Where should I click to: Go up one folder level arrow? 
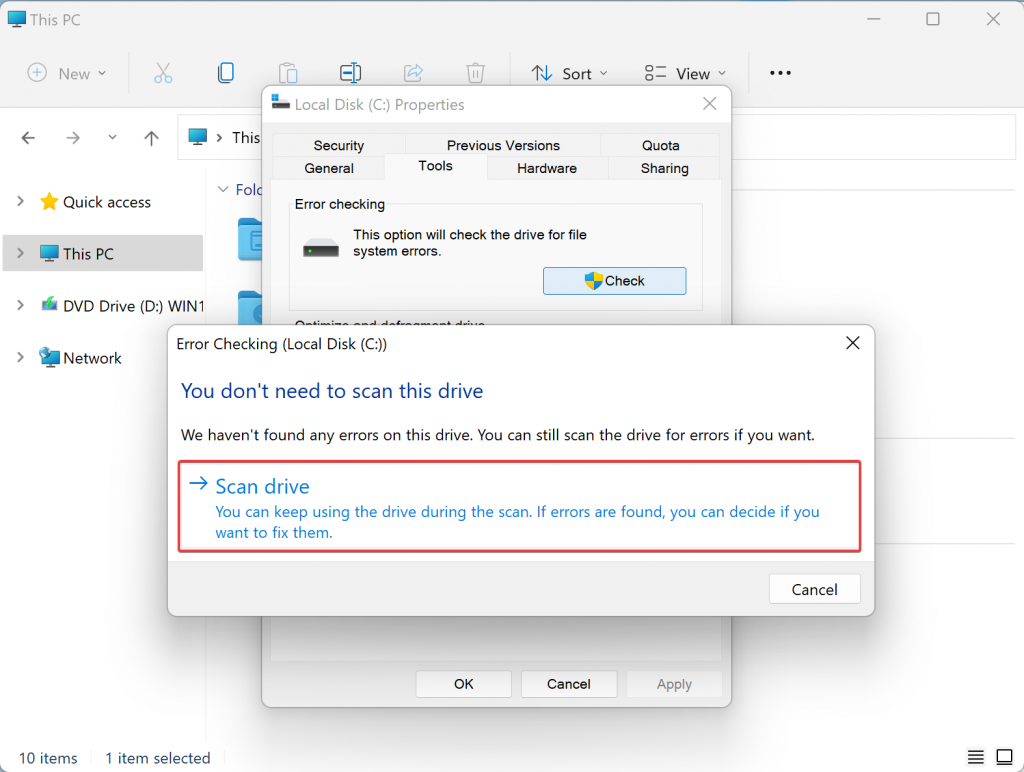click(x=152, y=138)
